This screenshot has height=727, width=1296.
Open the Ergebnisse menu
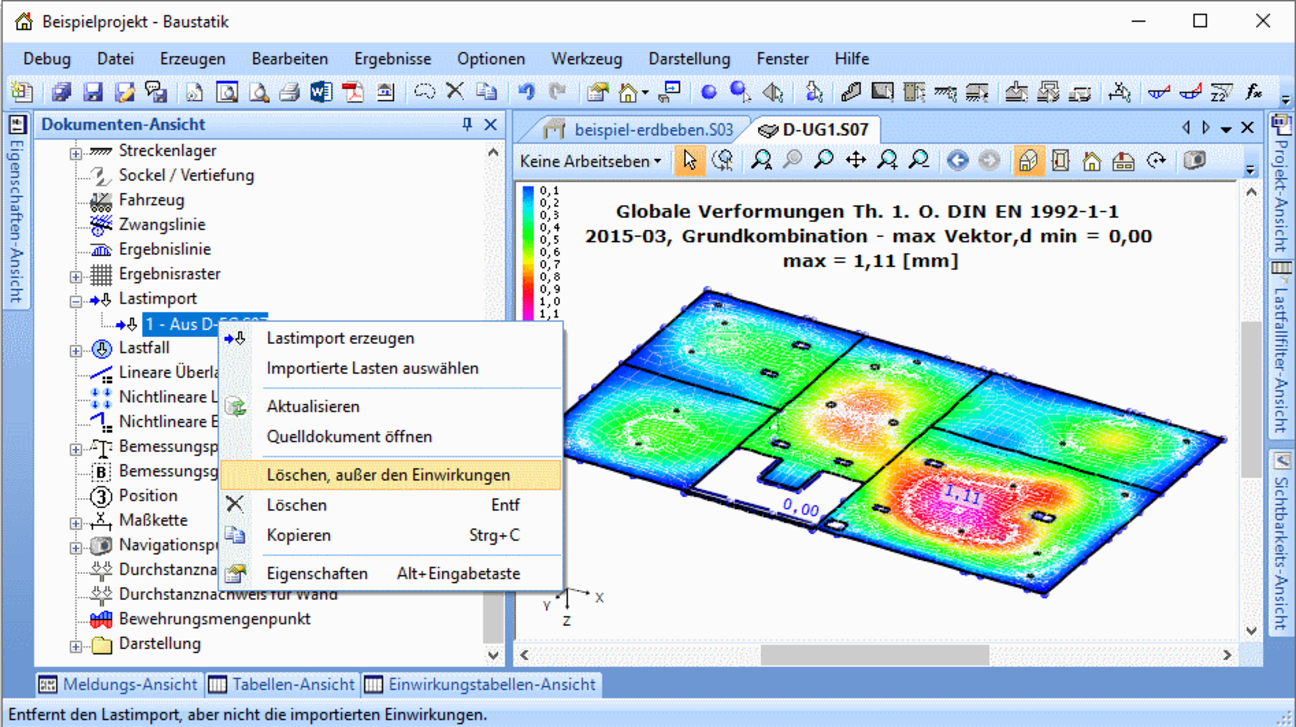pos(392,59)
